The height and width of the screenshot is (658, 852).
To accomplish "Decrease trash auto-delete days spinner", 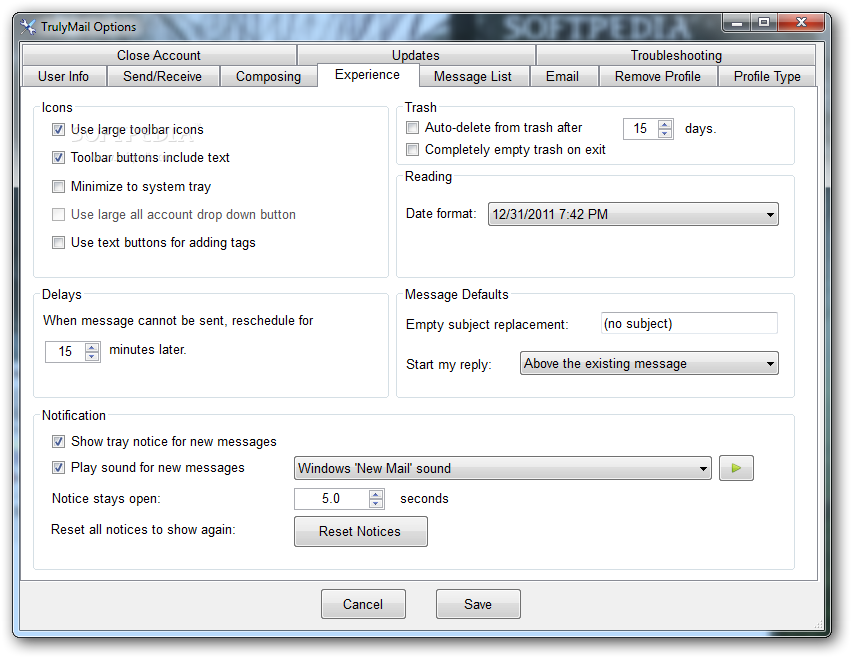I will 665,133.
